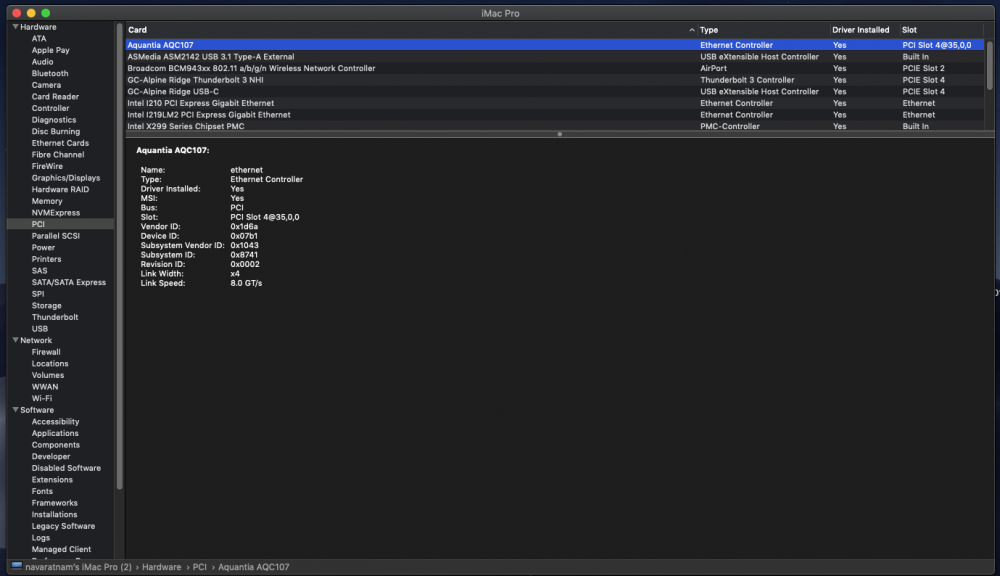The height and width of the screenshot is (576, 1000).
Task: Open Apple Pay in the sidebar
Action: pyautogui.click(x=50, y=50)
